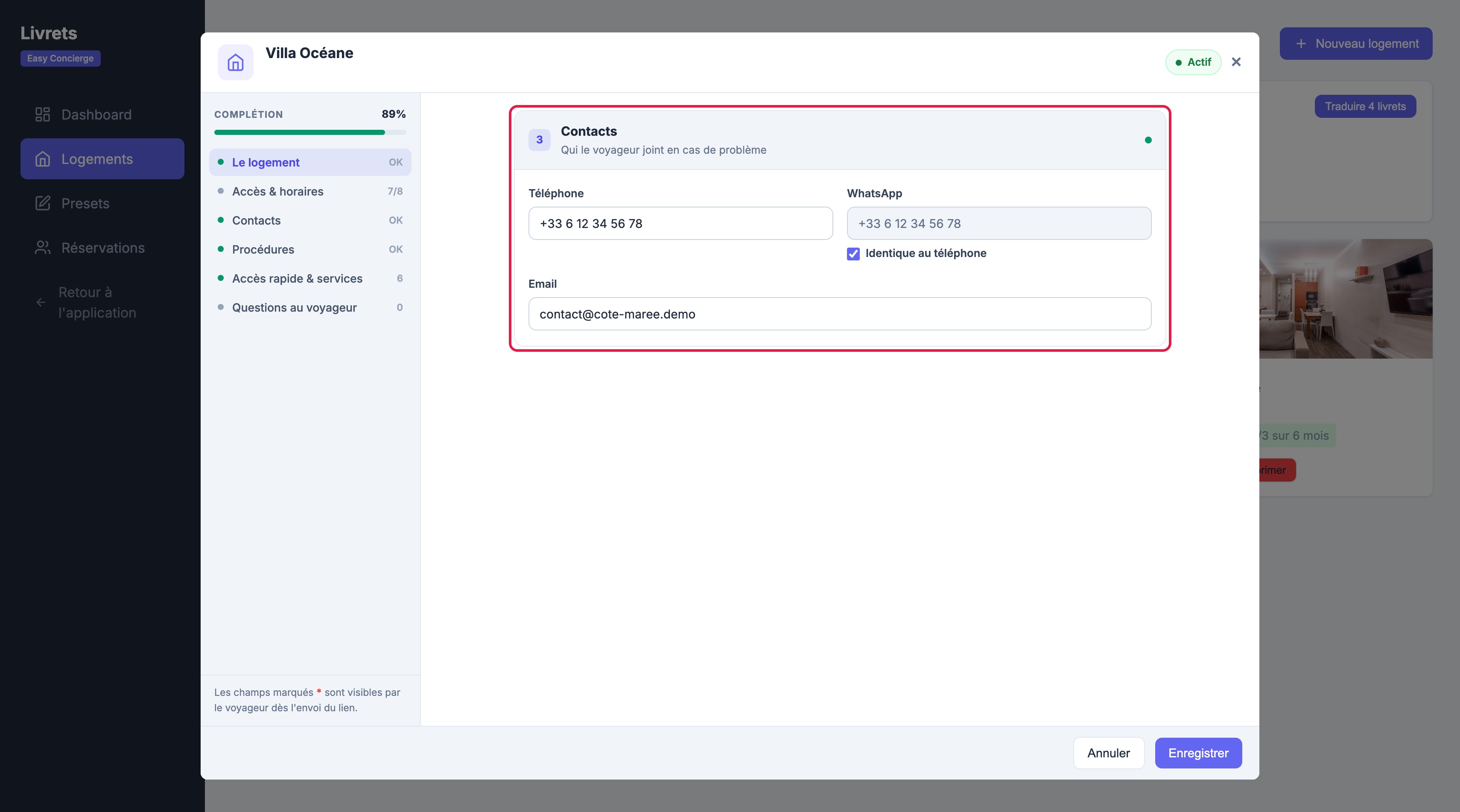Click the completion progress bar
This screenshot has height=812, width=1460.
point(310,133)
